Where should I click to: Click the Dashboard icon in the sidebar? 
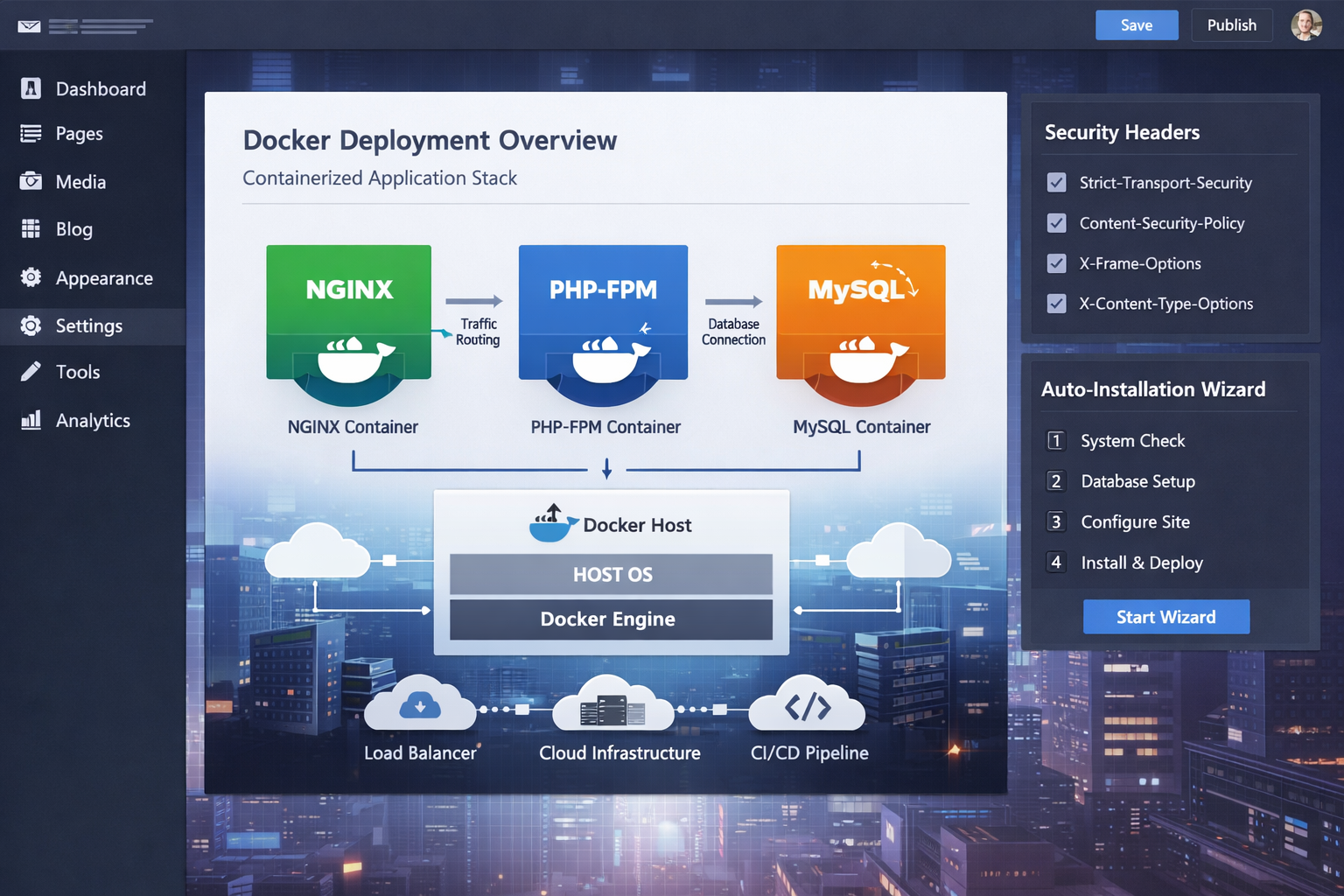tap(31, 88)
